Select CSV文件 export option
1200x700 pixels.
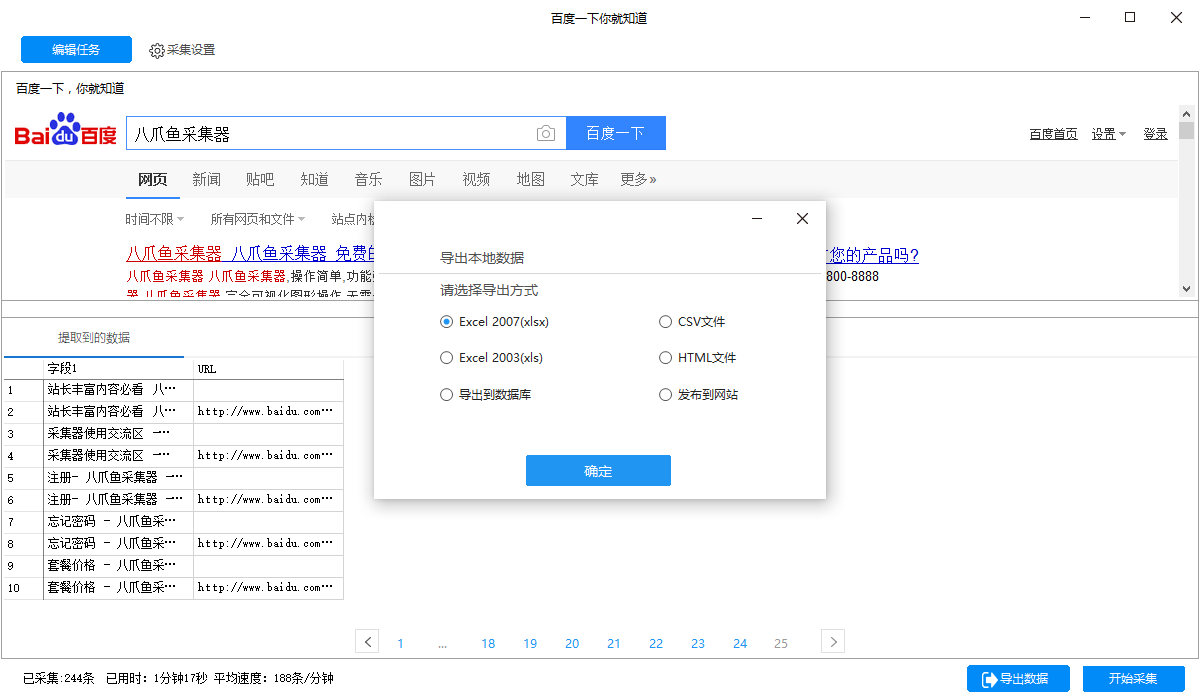pos(692,322)
